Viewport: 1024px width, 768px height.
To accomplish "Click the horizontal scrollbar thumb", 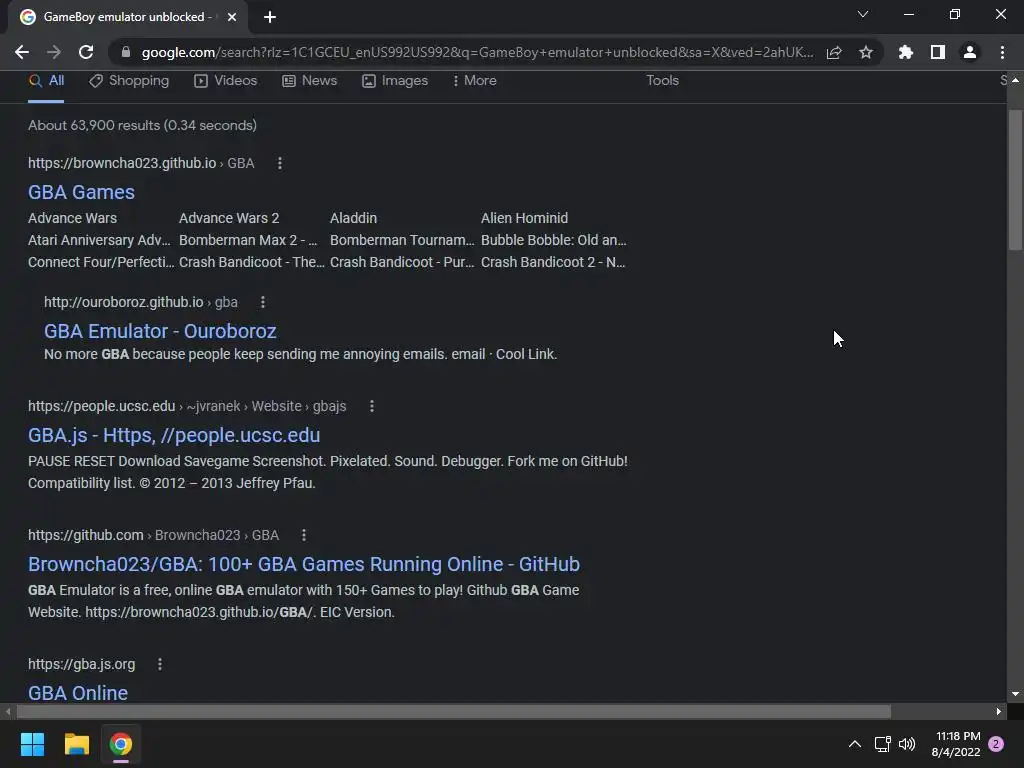I will point(453,711).
